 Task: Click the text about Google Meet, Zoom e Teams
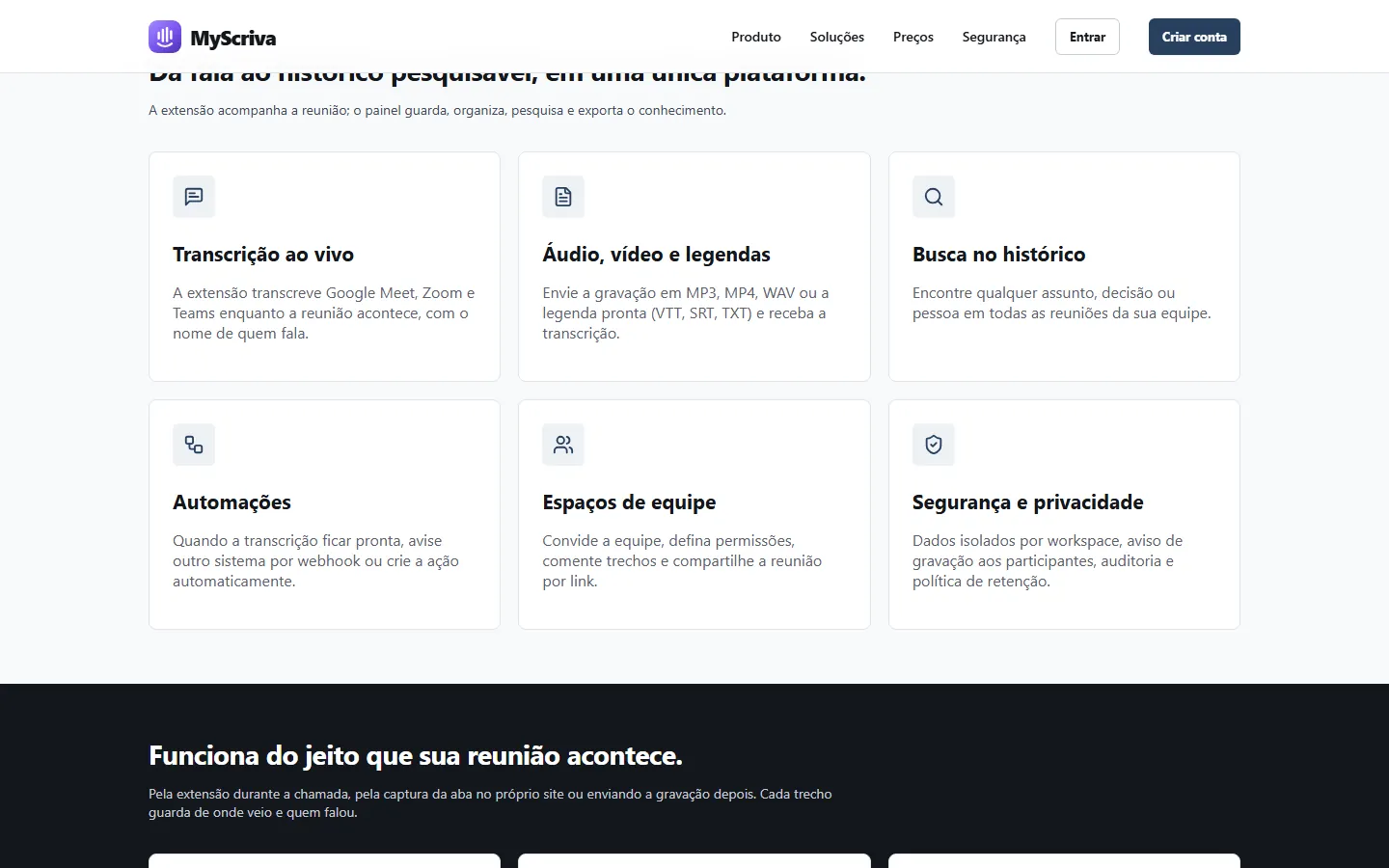coord(324,313)
